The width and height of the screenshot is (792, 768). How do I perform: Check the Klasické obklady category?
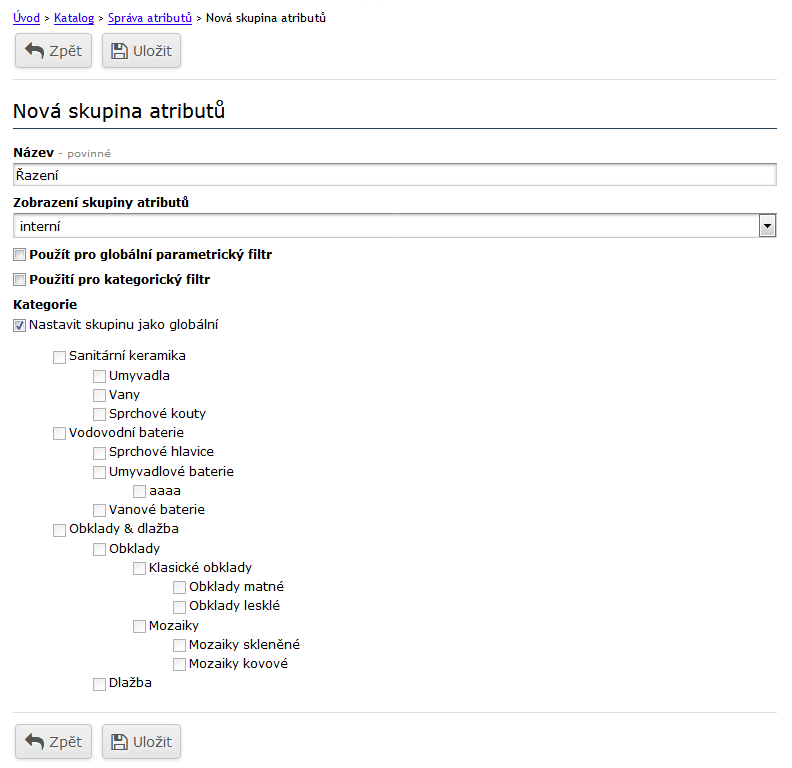pos(140,568)
